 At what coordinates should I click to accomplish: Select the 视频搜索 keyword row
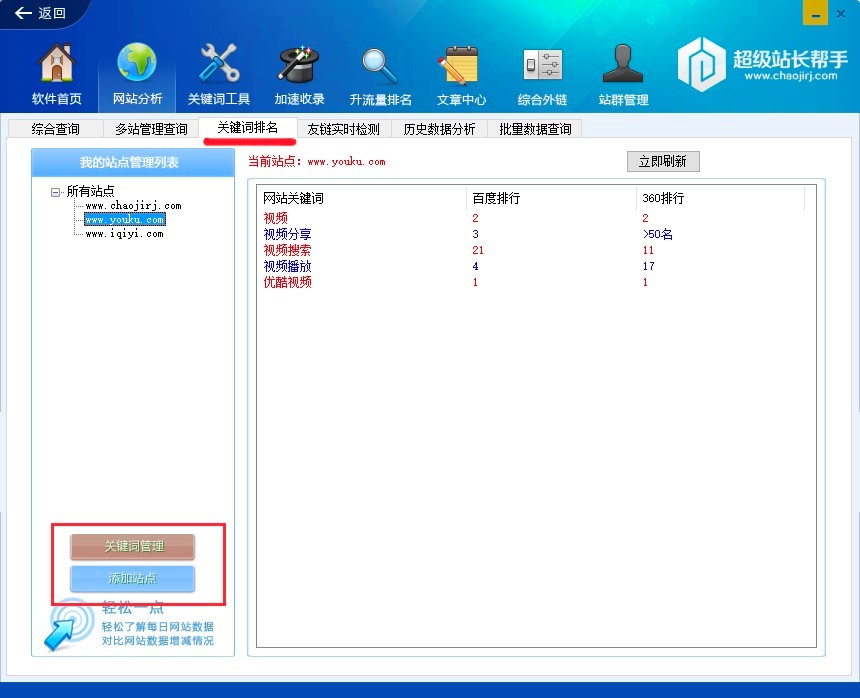tap(536, 250)
